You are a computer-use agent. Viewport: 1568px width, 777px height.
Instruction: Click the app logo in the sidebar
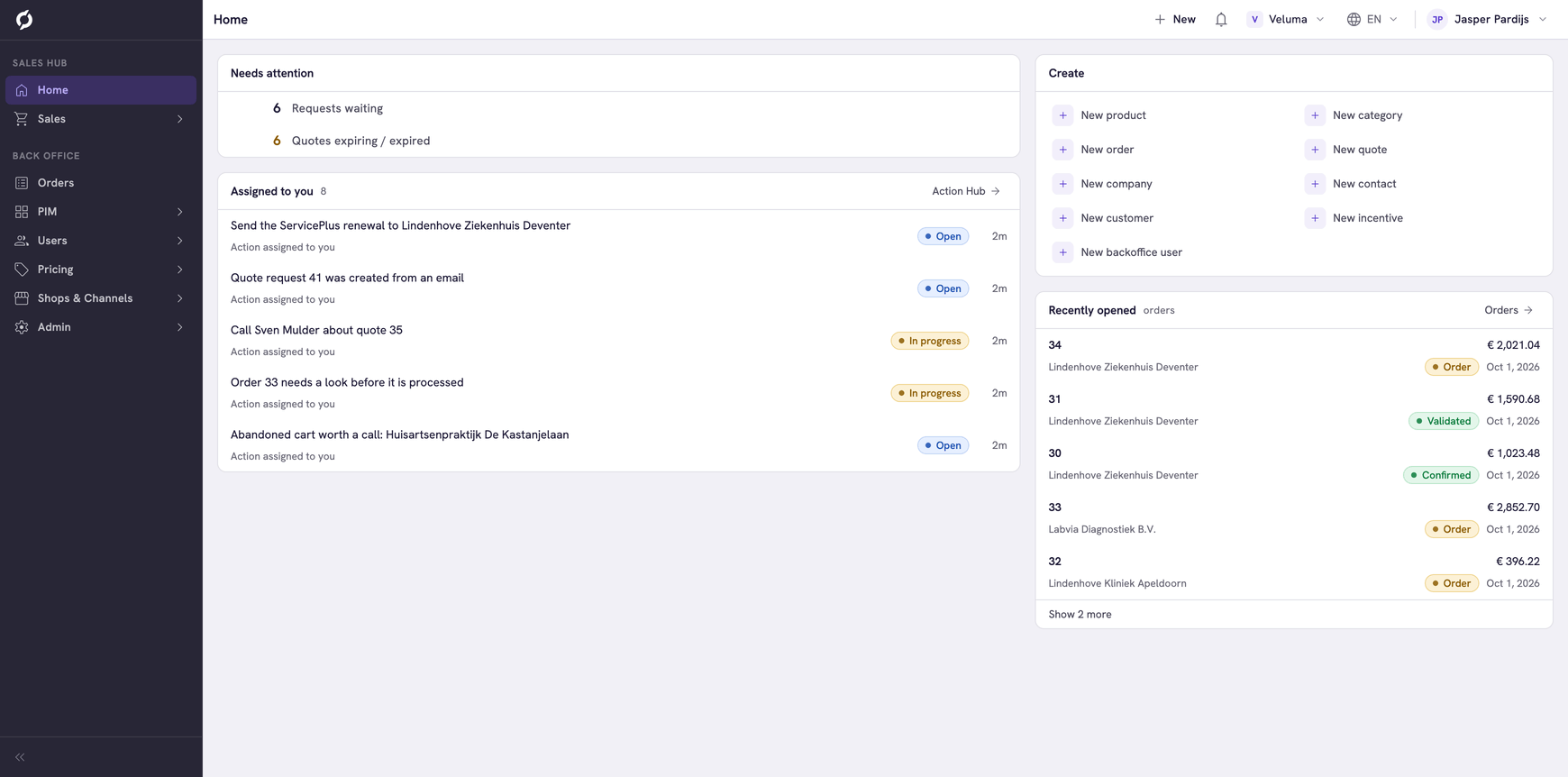click(x=24, y=19)
